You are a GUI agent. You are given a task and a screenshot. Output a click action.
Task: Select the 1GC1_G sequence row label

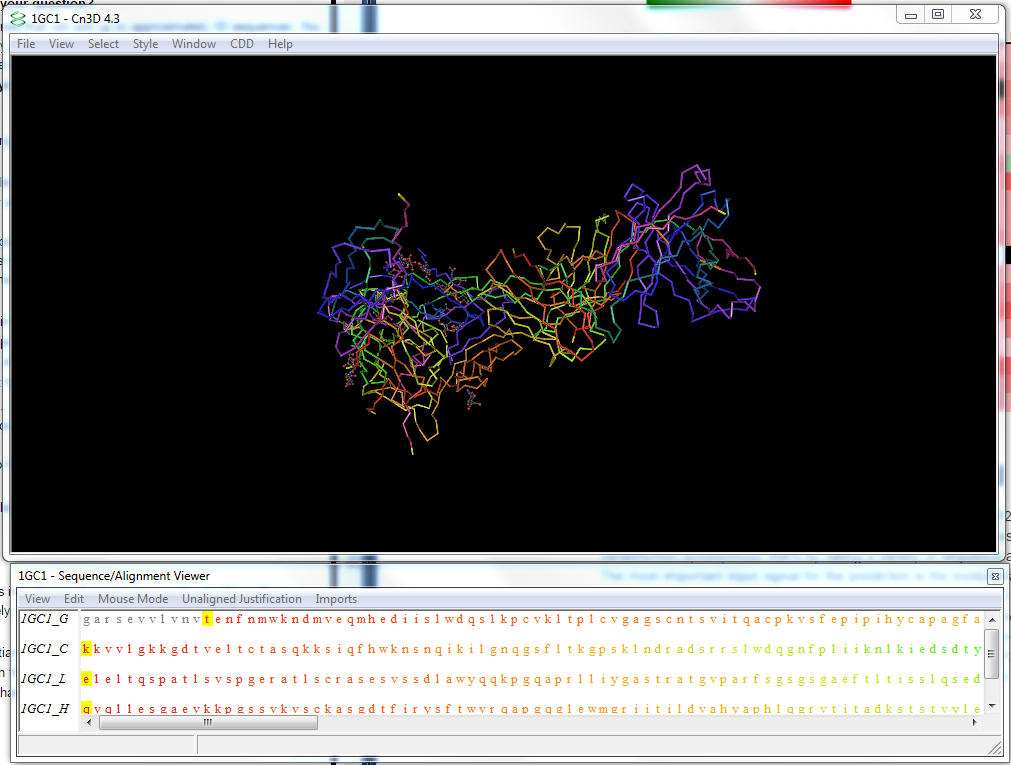[x=45, y=619]
